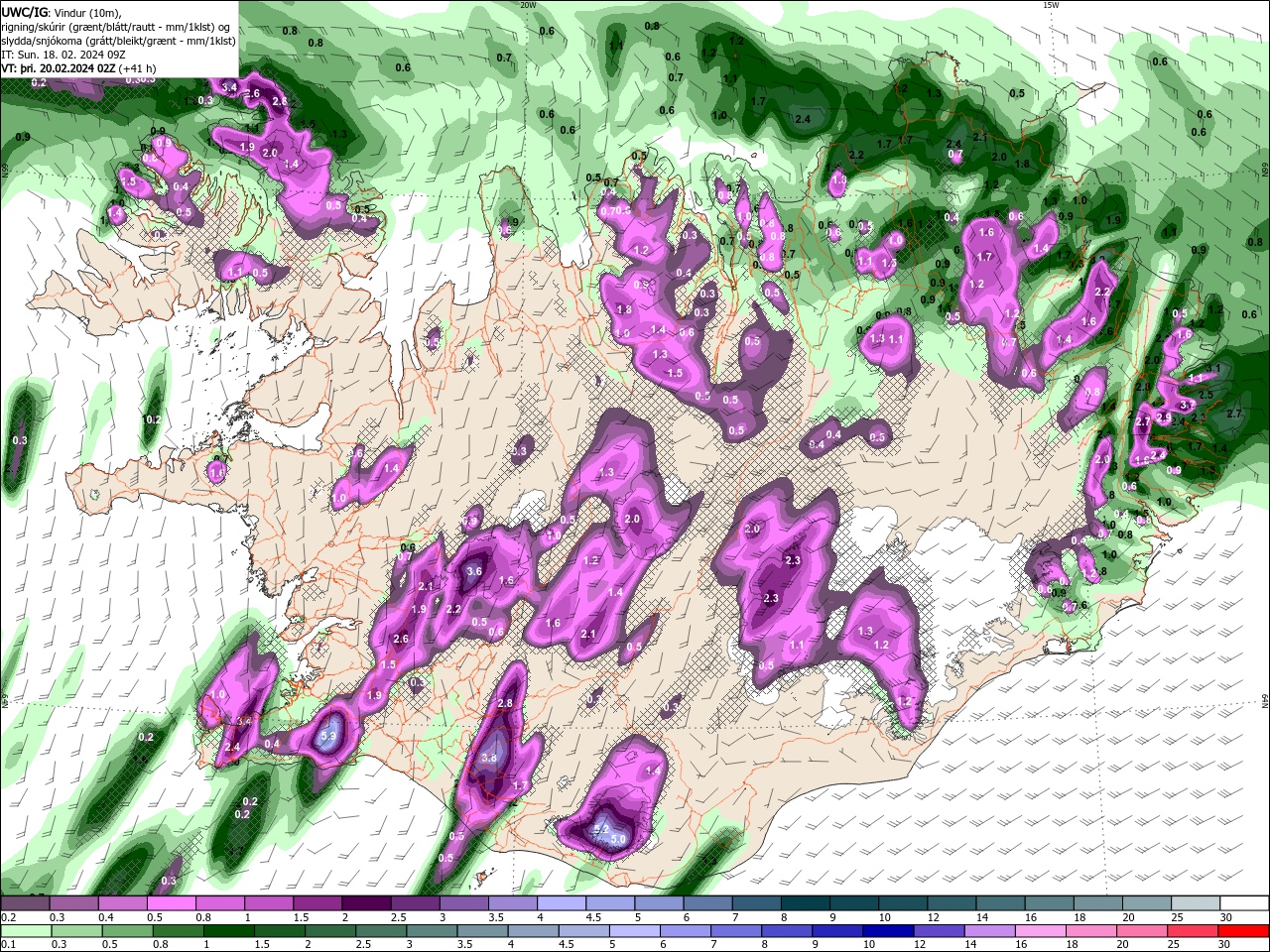Screen dimensions: 1270x952
Task: Pick the palest green first swatch in lower legend
Action: click(x=25, y=931)
